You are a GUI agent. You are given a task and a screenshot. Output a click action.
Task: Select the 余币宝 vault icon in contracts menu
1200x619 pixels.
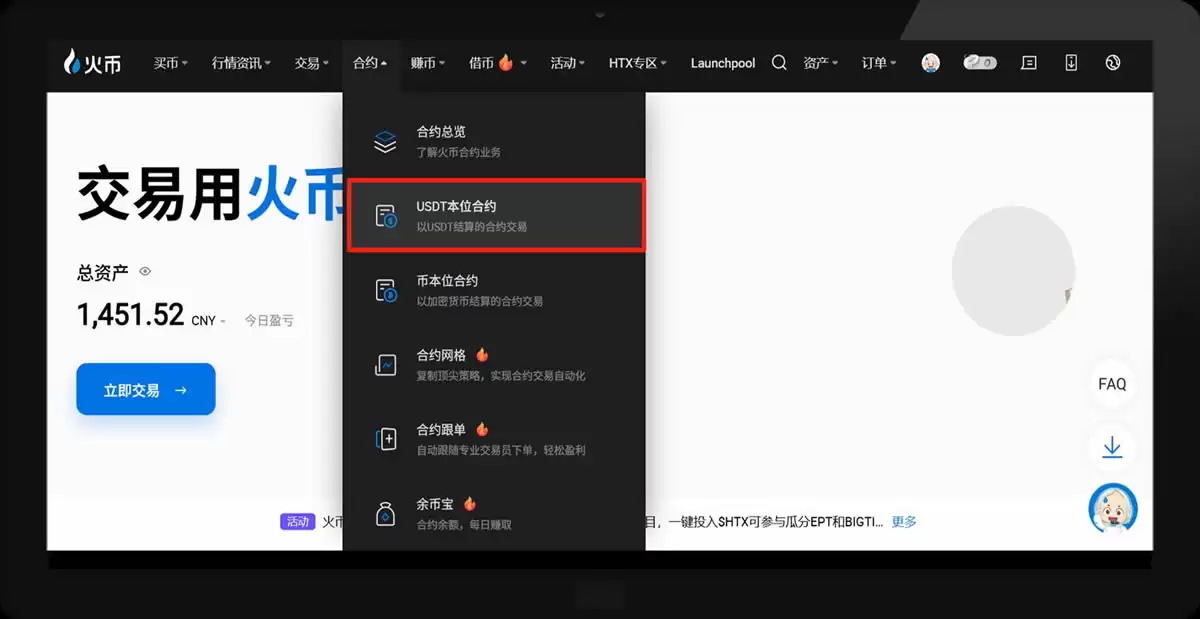[x=385, y=513]
